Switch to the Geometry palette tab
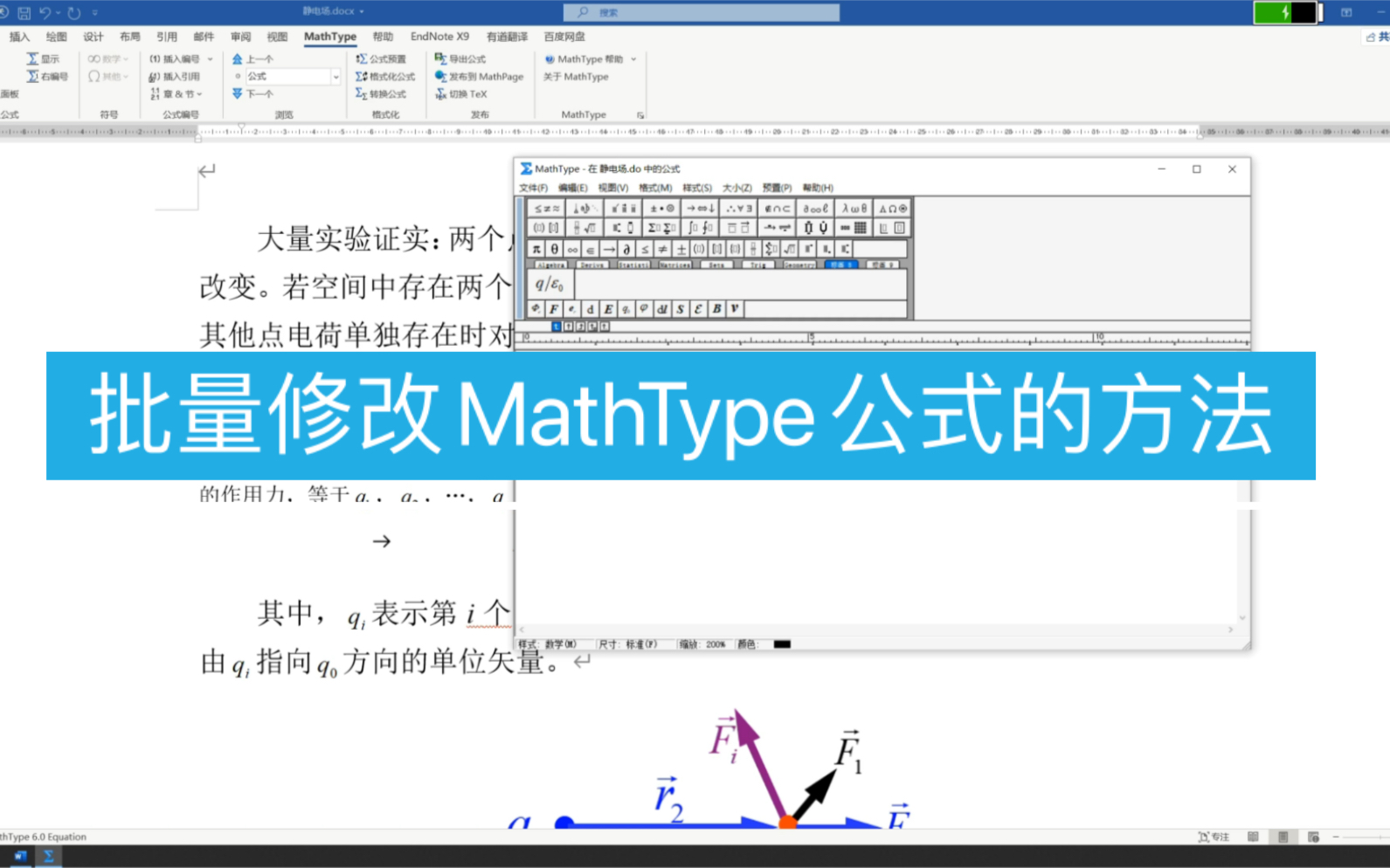The image size is (1390, 868). point(799,265)
